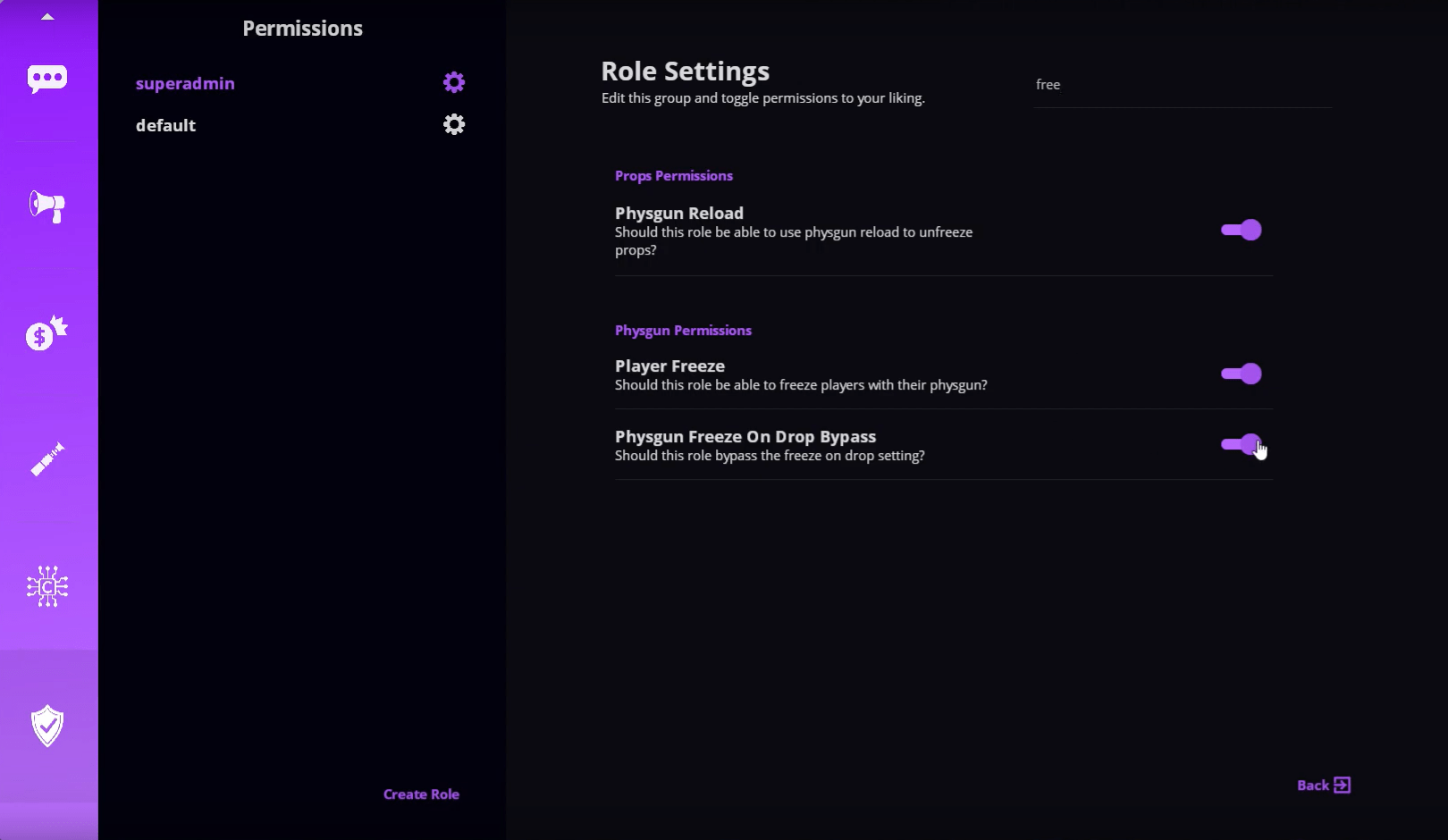
Task: Click the Role Settings title
Action: click(686, 71)
